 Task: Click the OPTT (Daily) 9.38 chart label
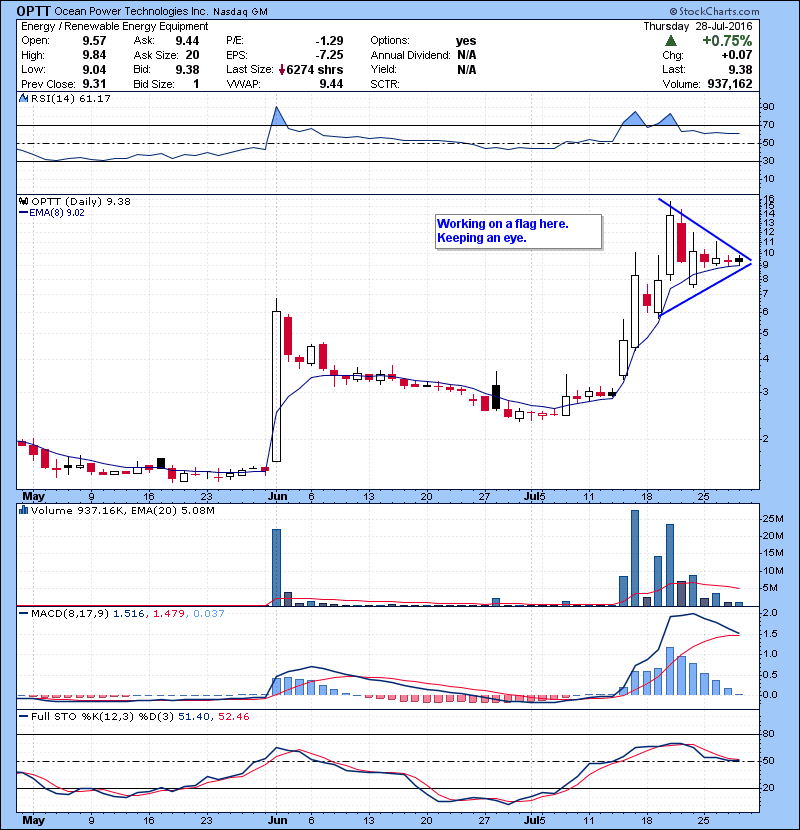click(80, 202)
